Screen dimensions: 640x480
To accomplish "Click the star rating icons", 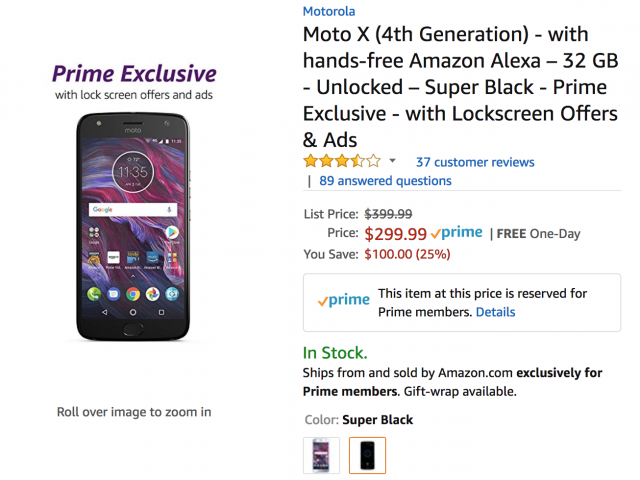I will (342, 161).
